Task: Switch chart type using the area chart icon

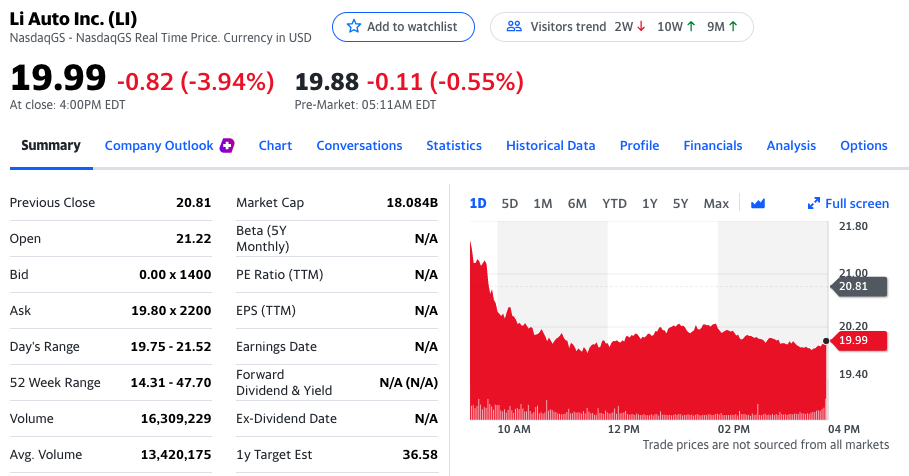Action: 758,204
